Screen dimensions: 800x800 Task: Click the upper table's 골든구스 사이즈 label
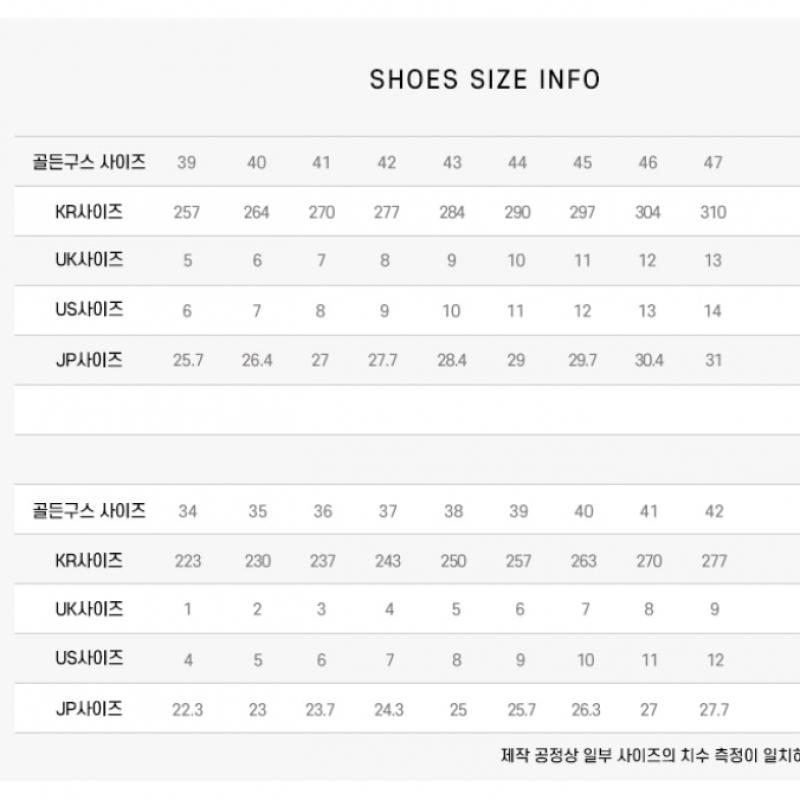tap(89, 162)
